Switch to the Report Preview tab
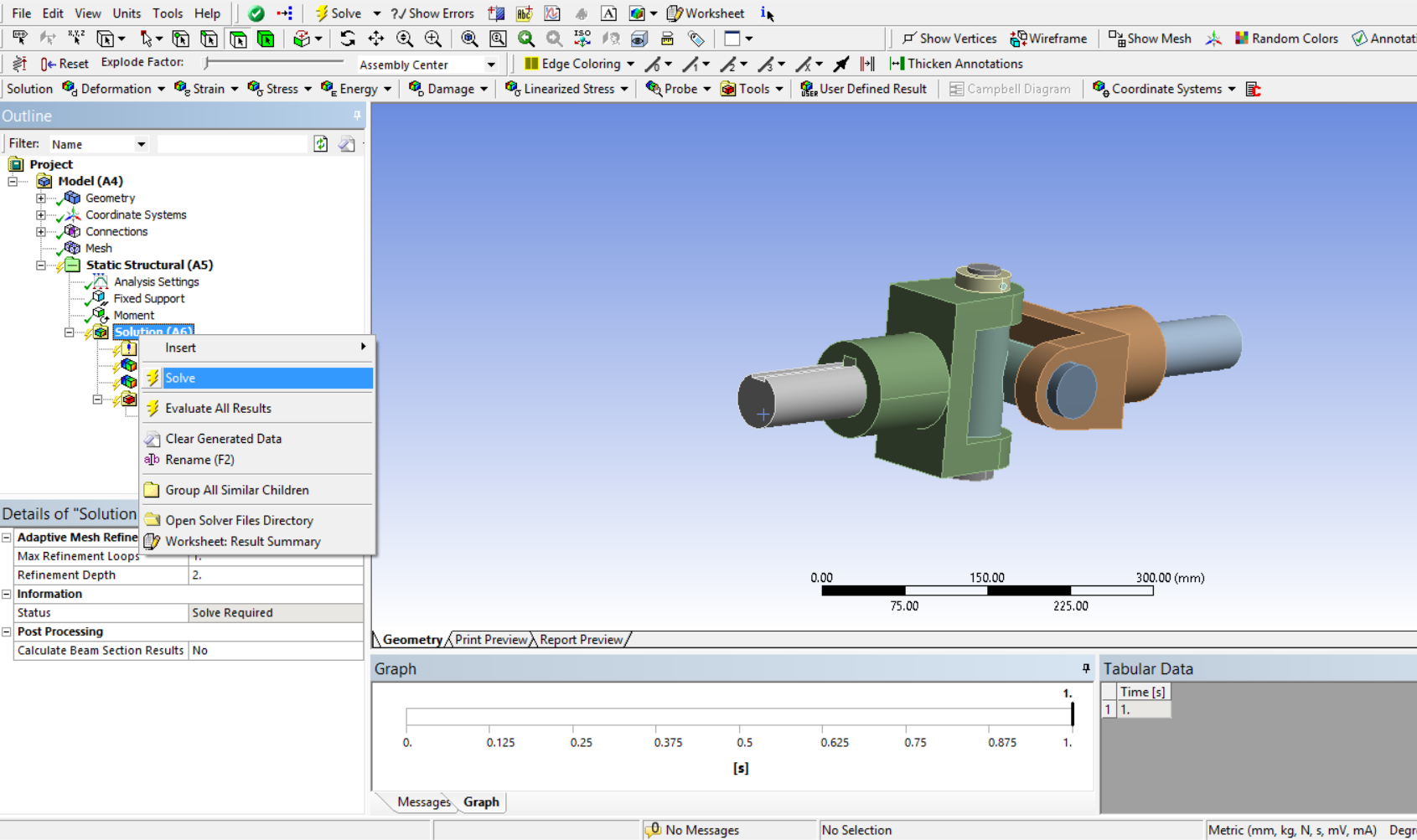The image size is (1417, 840). click(581, 639)
